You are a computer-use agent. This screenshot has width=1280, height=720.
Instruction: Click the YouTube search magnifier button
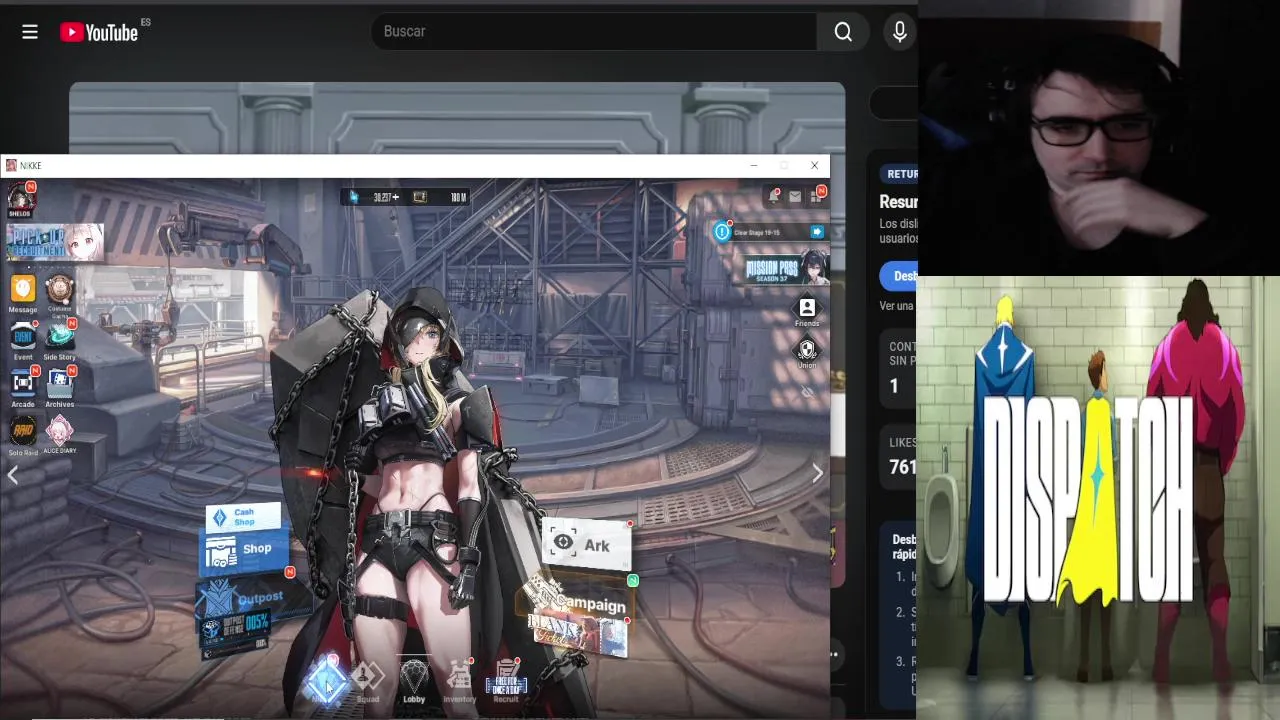coord(843,32)
